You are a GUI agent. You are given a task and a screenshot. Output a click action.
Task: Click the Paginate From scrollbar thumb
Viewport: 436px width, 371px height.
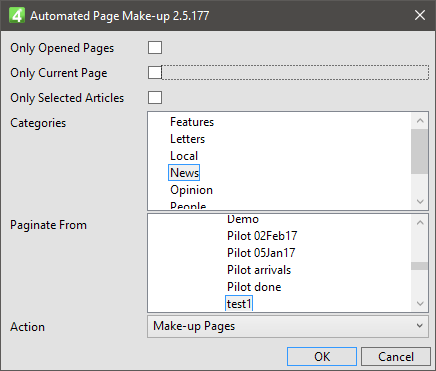(419, 266)
